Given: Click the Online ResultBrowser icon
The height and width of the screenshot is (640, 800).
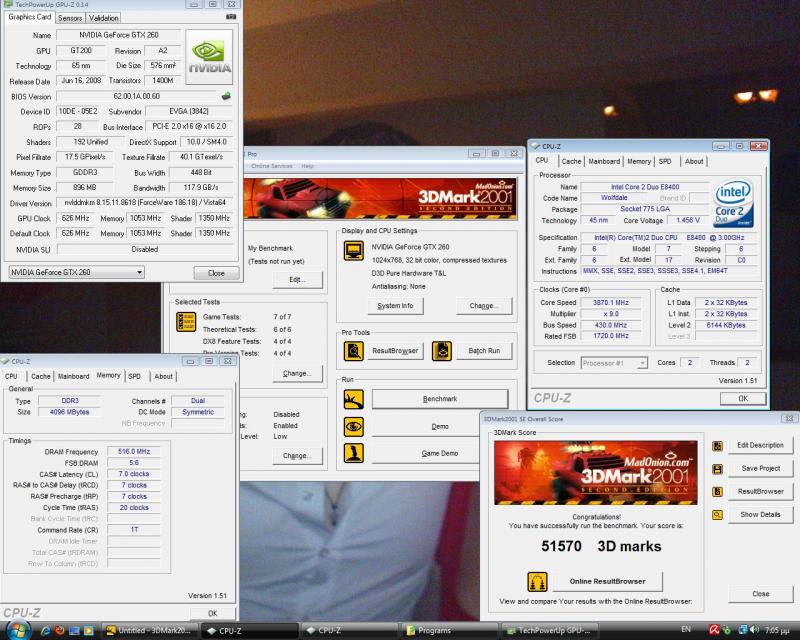Looking at the screenshot, I should (537, 581).
